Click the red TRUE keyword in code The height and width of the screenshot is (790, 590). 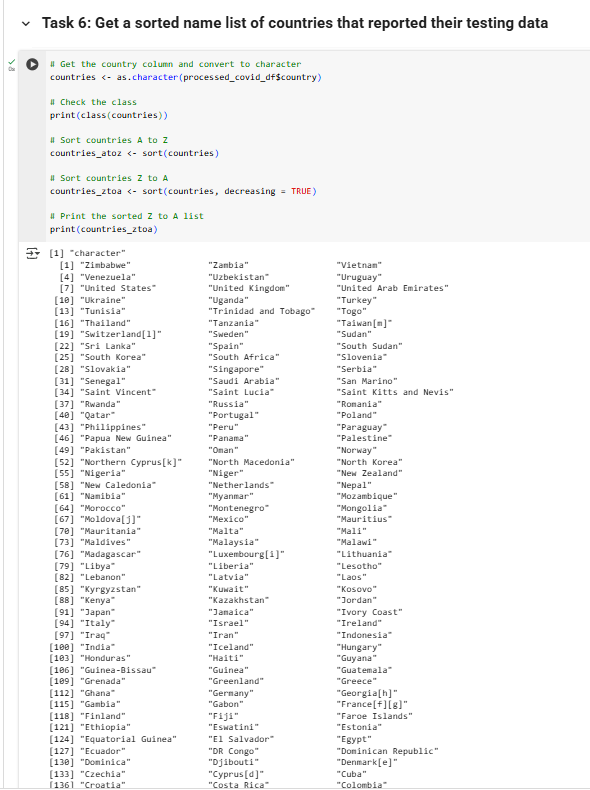tap(301, 191)
